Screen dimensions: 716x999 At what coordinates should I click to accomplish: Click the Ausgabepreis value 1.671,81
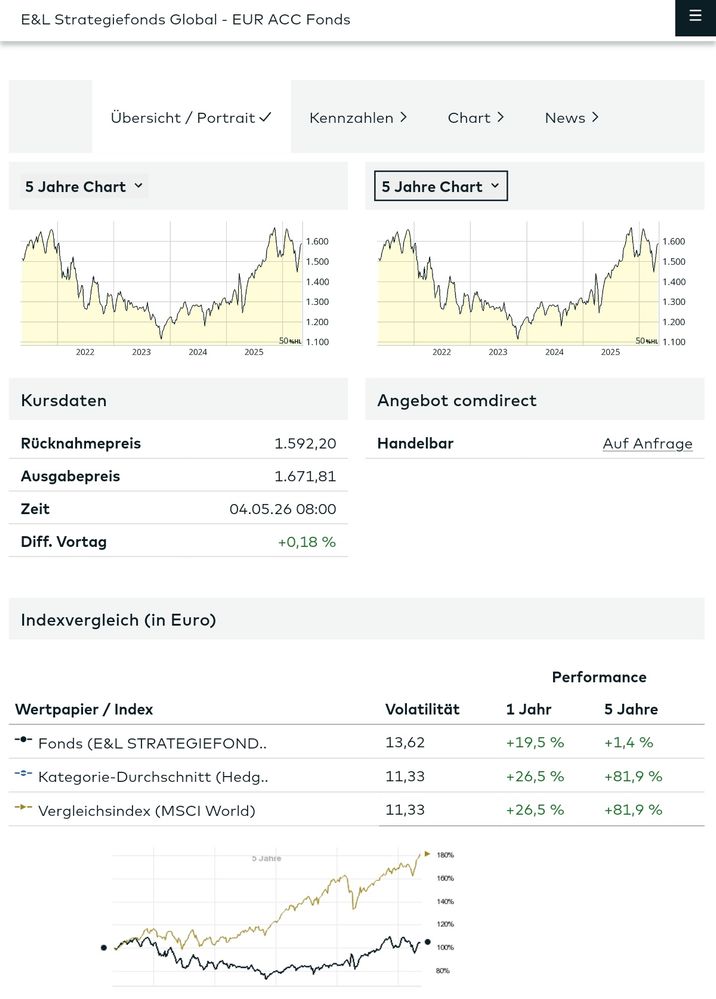click(305, 477)
